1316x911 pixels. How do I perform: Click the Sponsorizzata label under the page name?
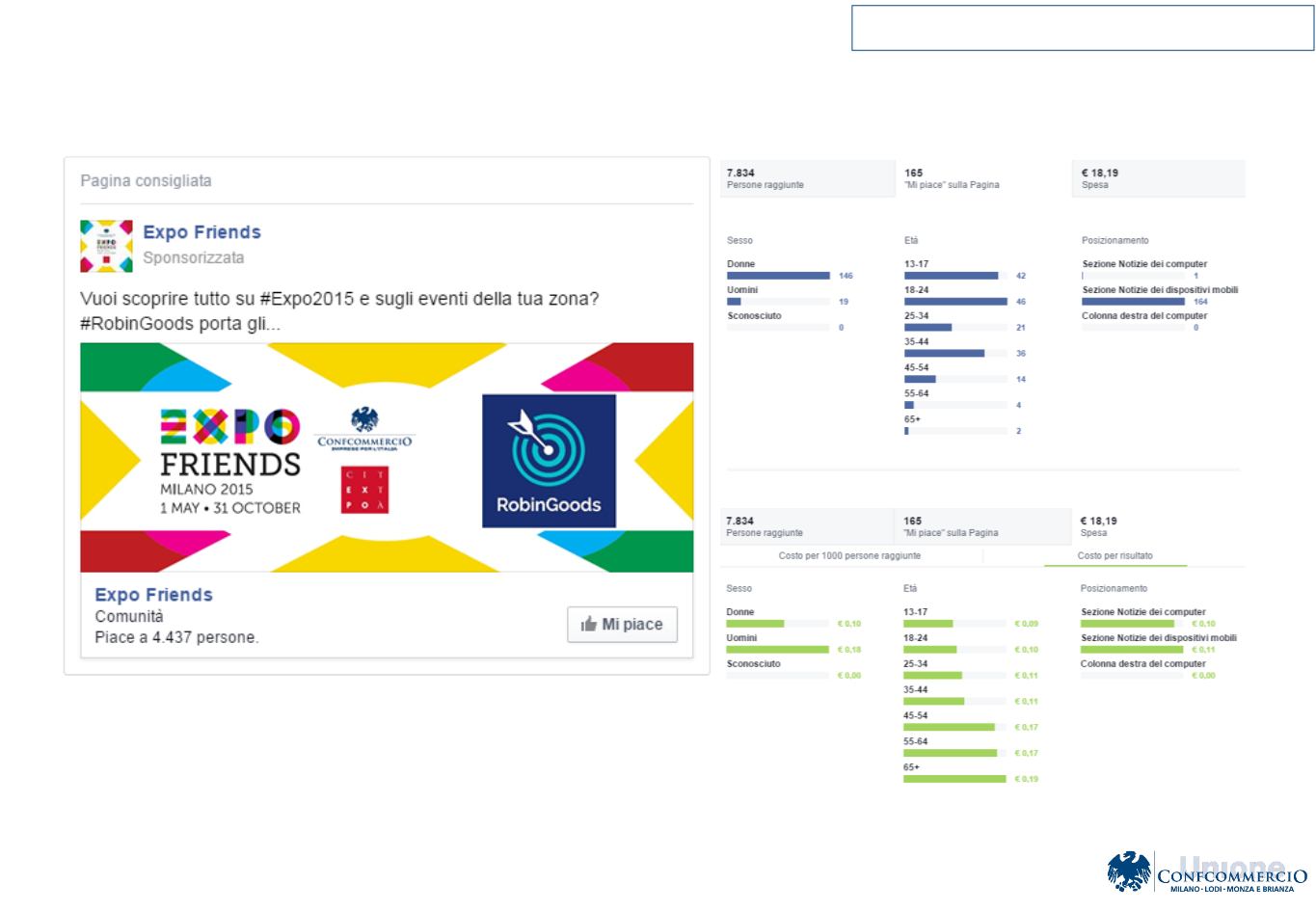(194, 258)
